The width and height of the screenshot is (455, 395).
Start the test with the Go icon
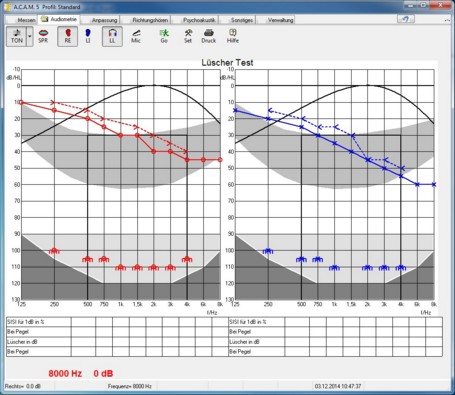coord(164,36)
